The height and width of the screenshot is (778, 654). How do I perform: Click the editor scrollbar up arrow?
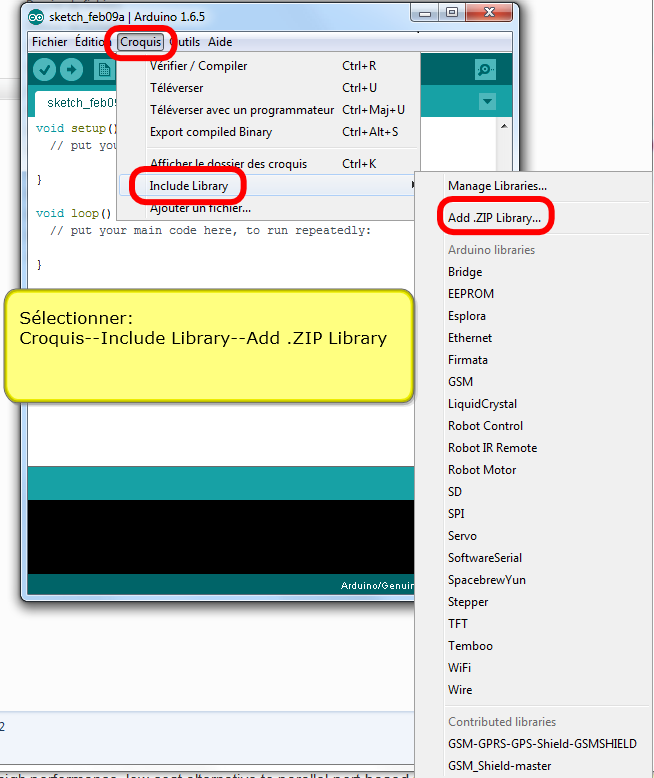coord(504,126)
